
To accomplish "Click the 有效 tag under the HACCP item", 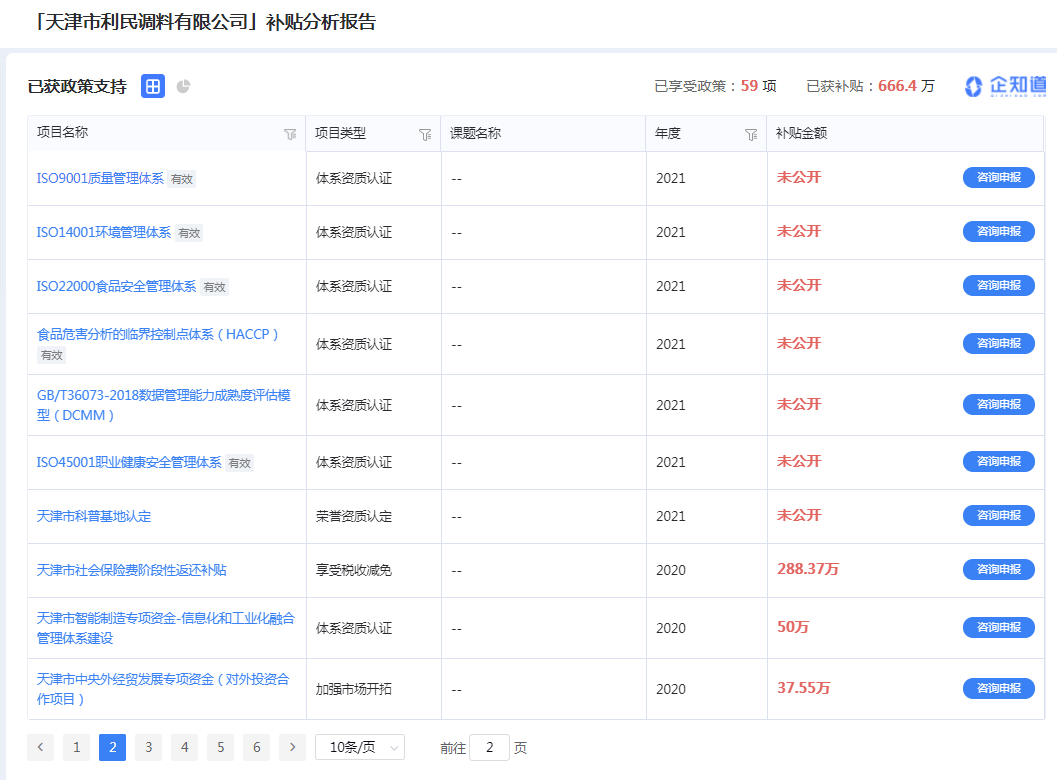I will click(51, 355).
